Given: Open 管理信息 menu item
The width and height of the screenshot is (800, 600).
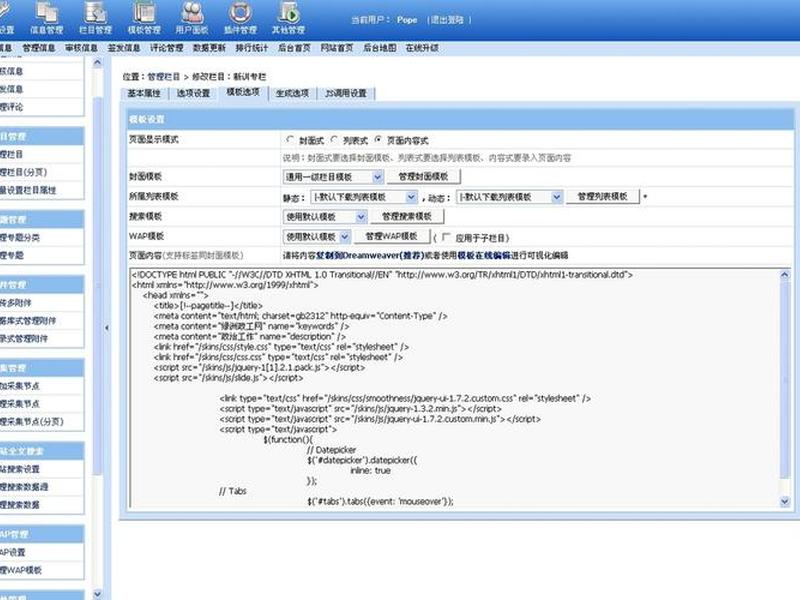Looking at the screenshot, I should point(39,48).
